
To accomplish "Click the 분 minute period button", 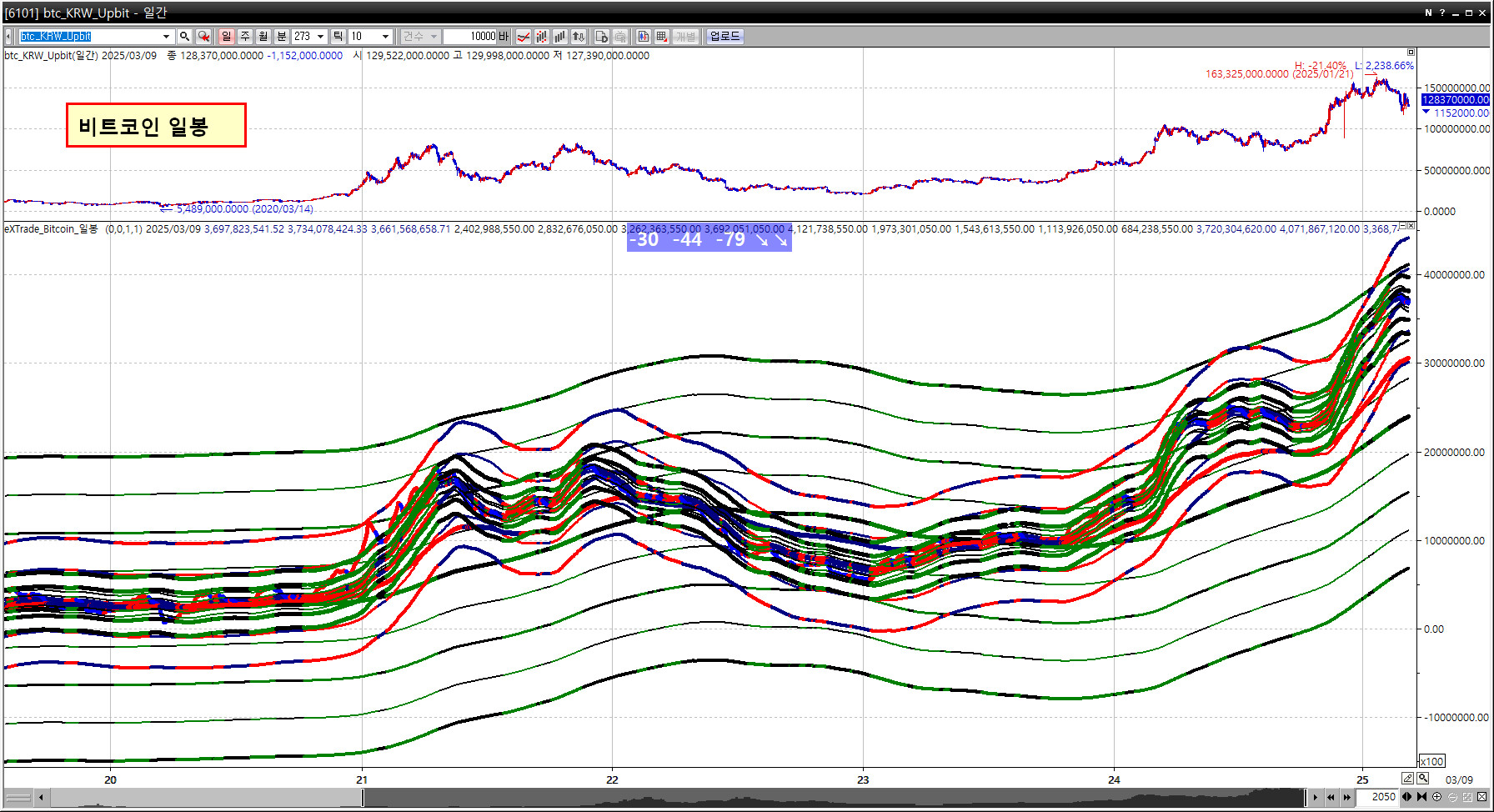I will tap(281, 37).
